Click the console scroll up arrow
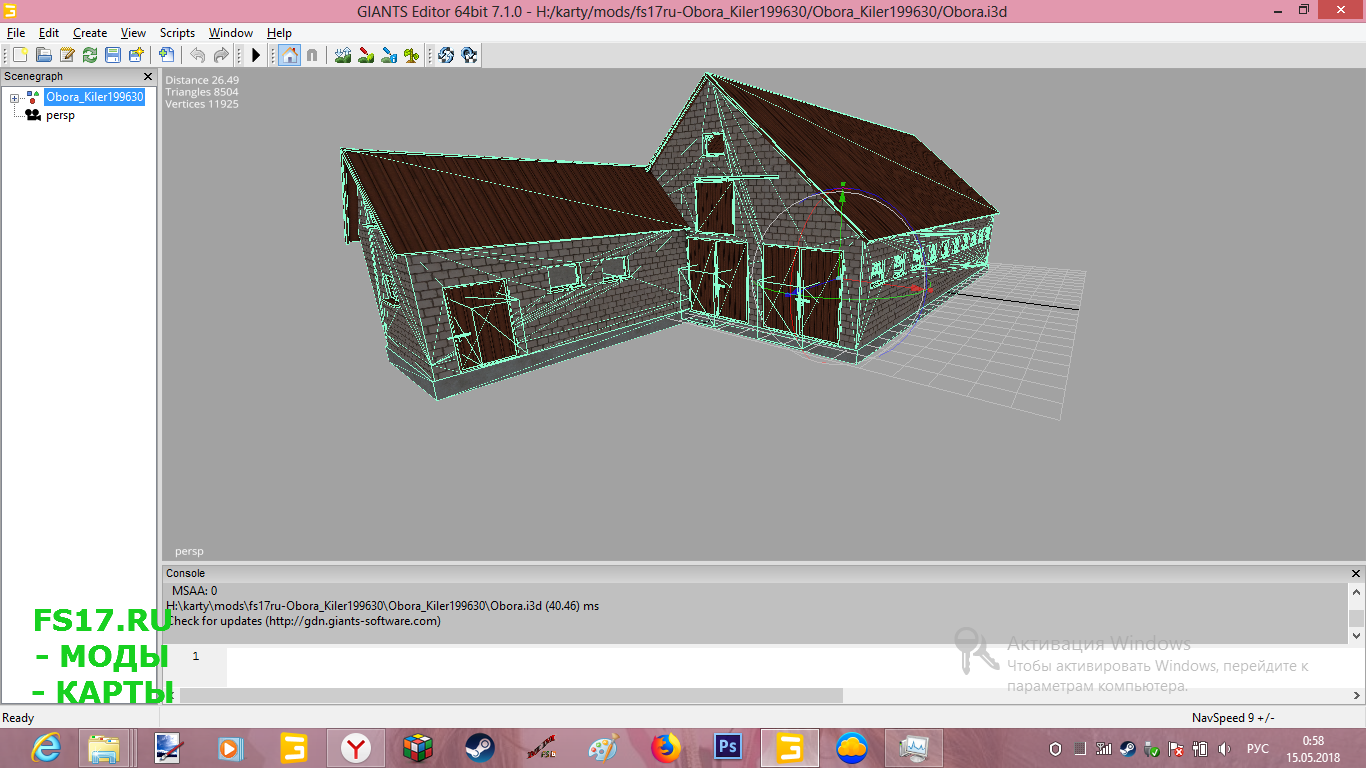 (1356, 592)
